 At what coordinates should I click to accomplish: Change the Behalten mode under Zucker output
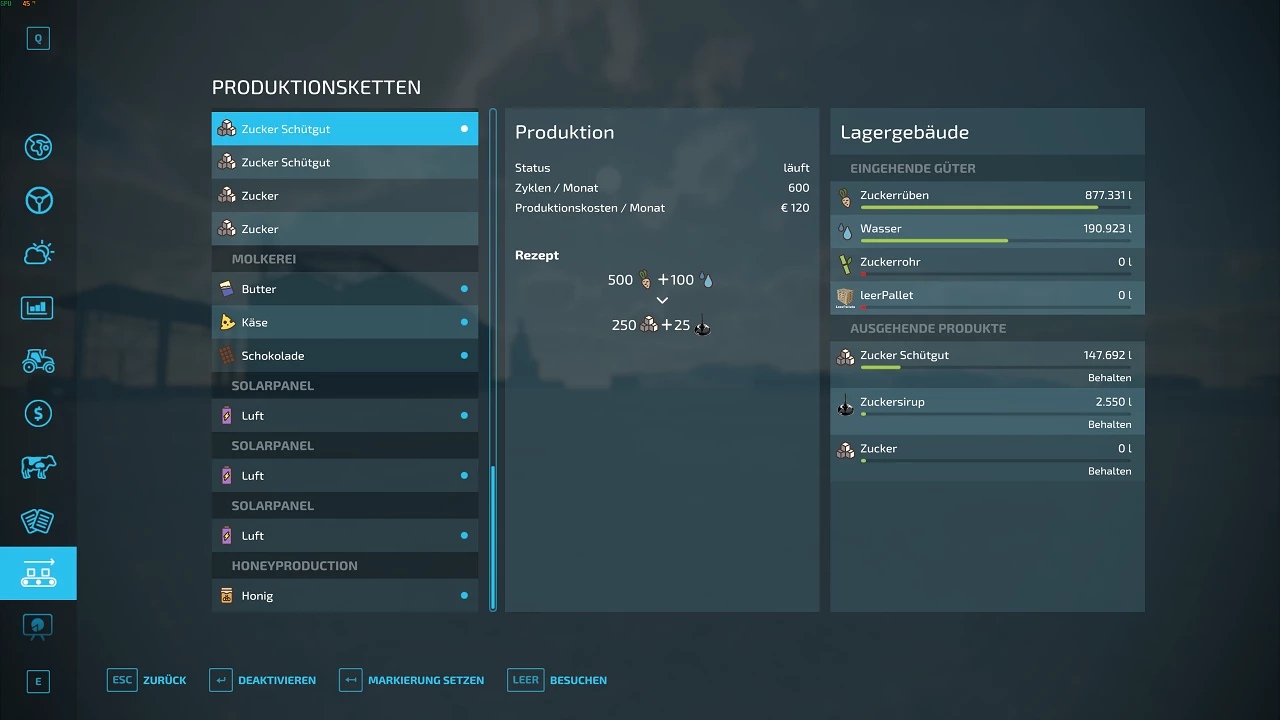pyautogui.click(x=1109, y=471)
